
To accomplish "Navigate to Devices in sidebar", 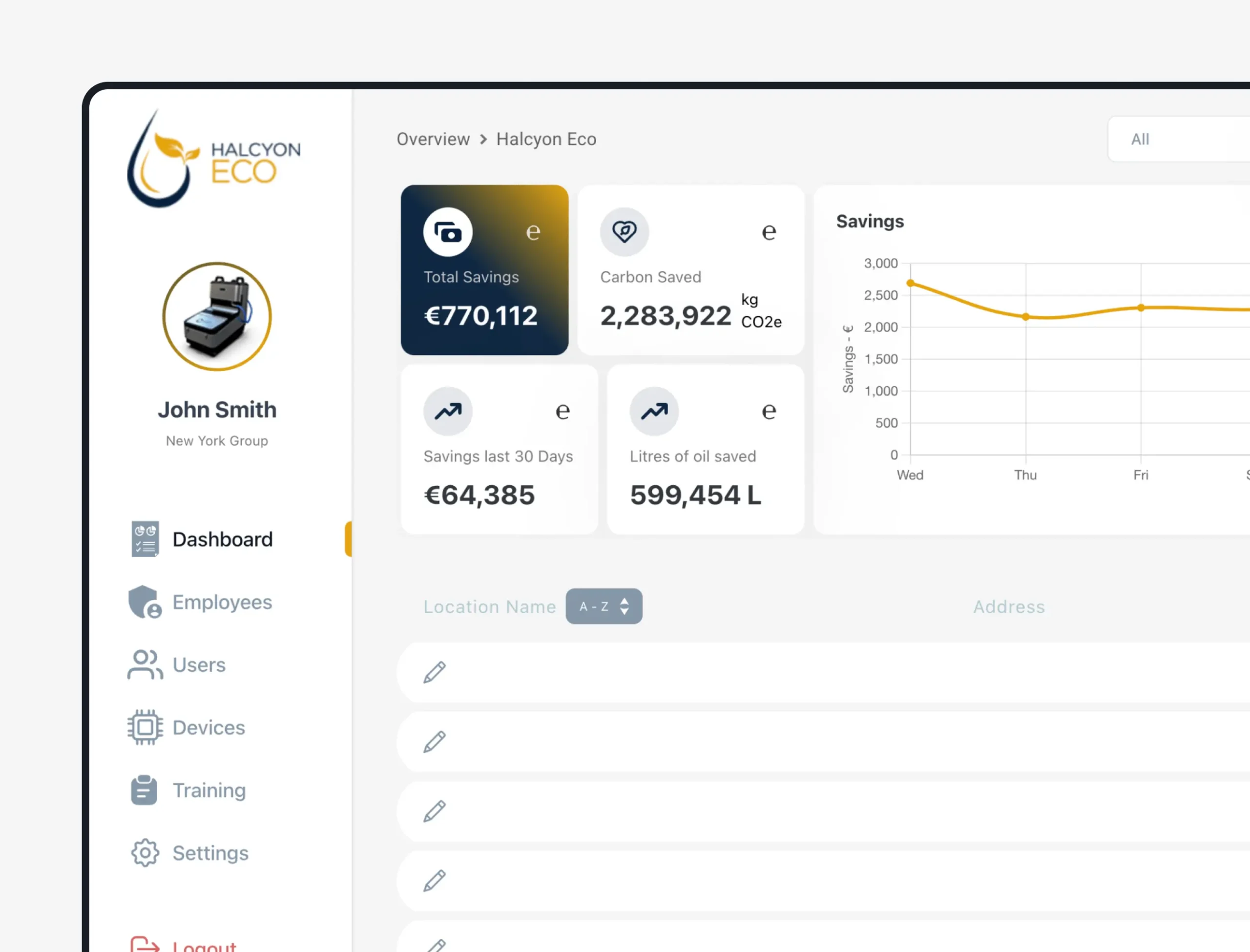I will 208,727.
